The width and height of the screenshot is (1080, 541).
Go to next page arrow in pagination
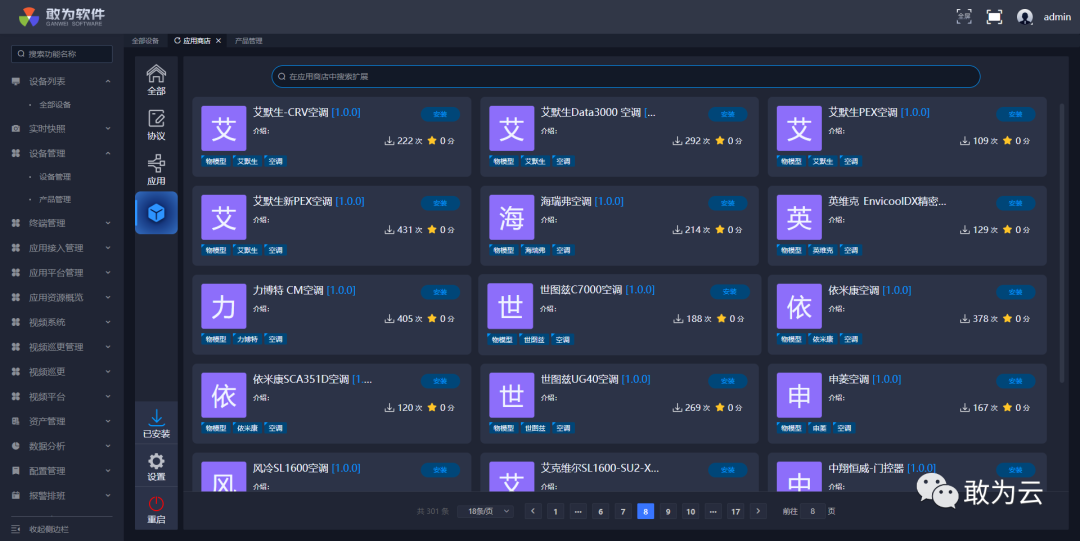point(758,511)
